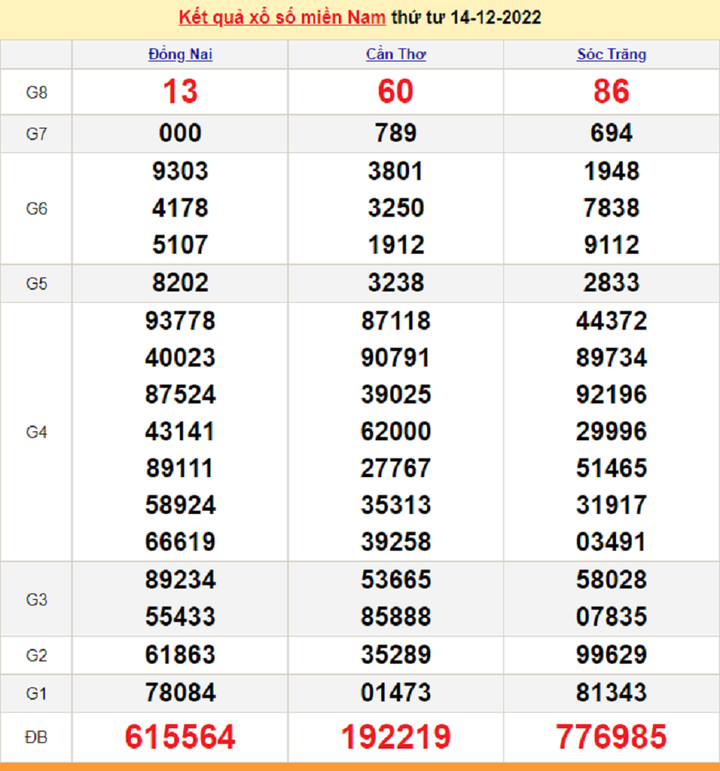Open the Sóc Trăng province link
The image size is (720, 771).
pyautogui.click(x=611, y=54)
